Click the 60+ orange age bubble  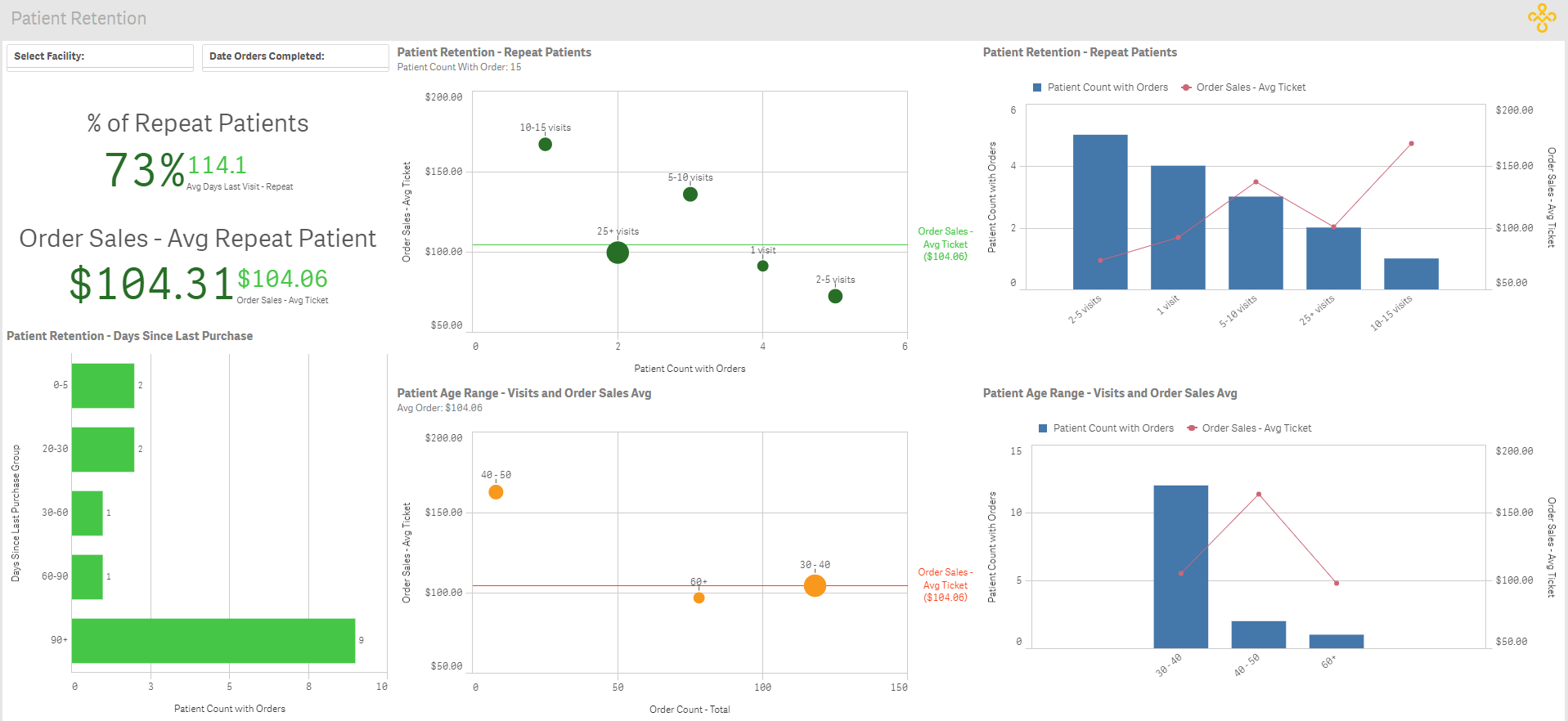[699, 598]
